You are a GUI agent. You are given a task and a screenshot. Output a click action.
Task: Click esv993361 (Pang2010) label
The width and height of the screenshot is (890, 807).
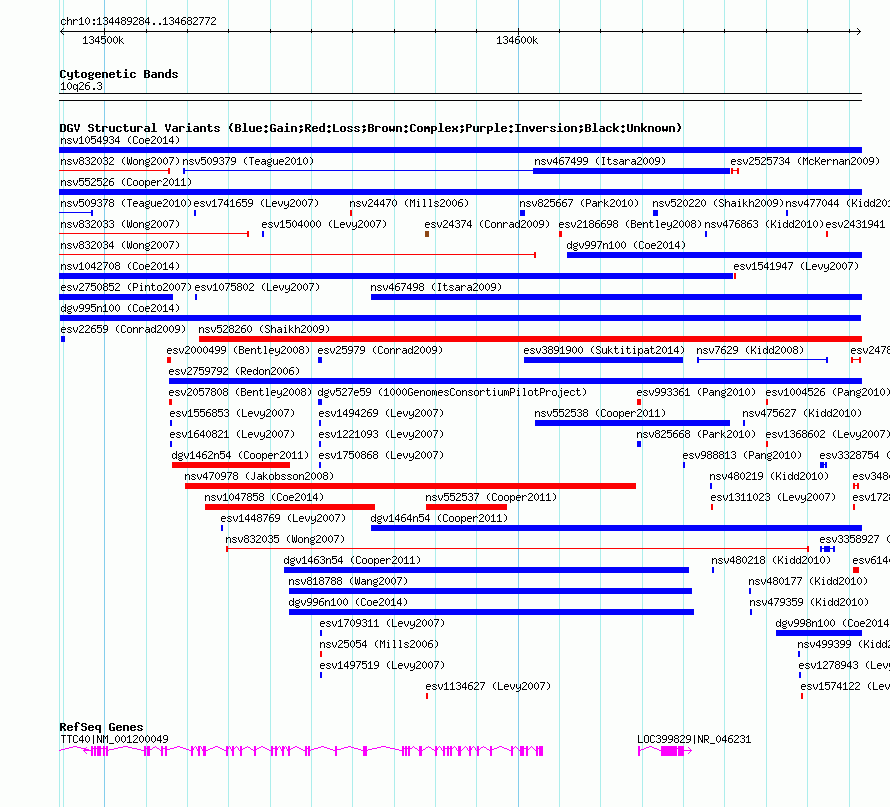696,392
